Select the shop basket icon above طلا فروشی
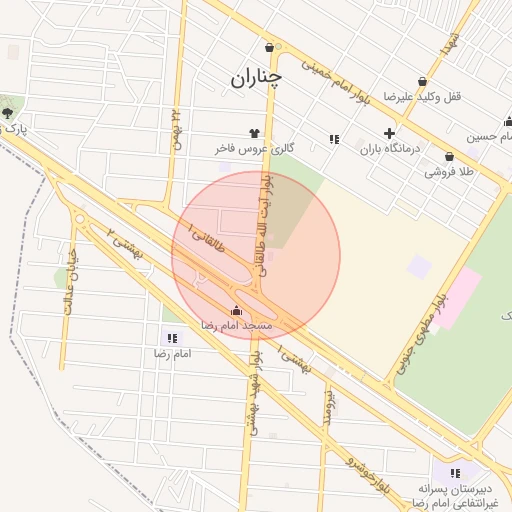Image resolution: width=512 pixels, height=512 pixels. [x=449, y=156]
